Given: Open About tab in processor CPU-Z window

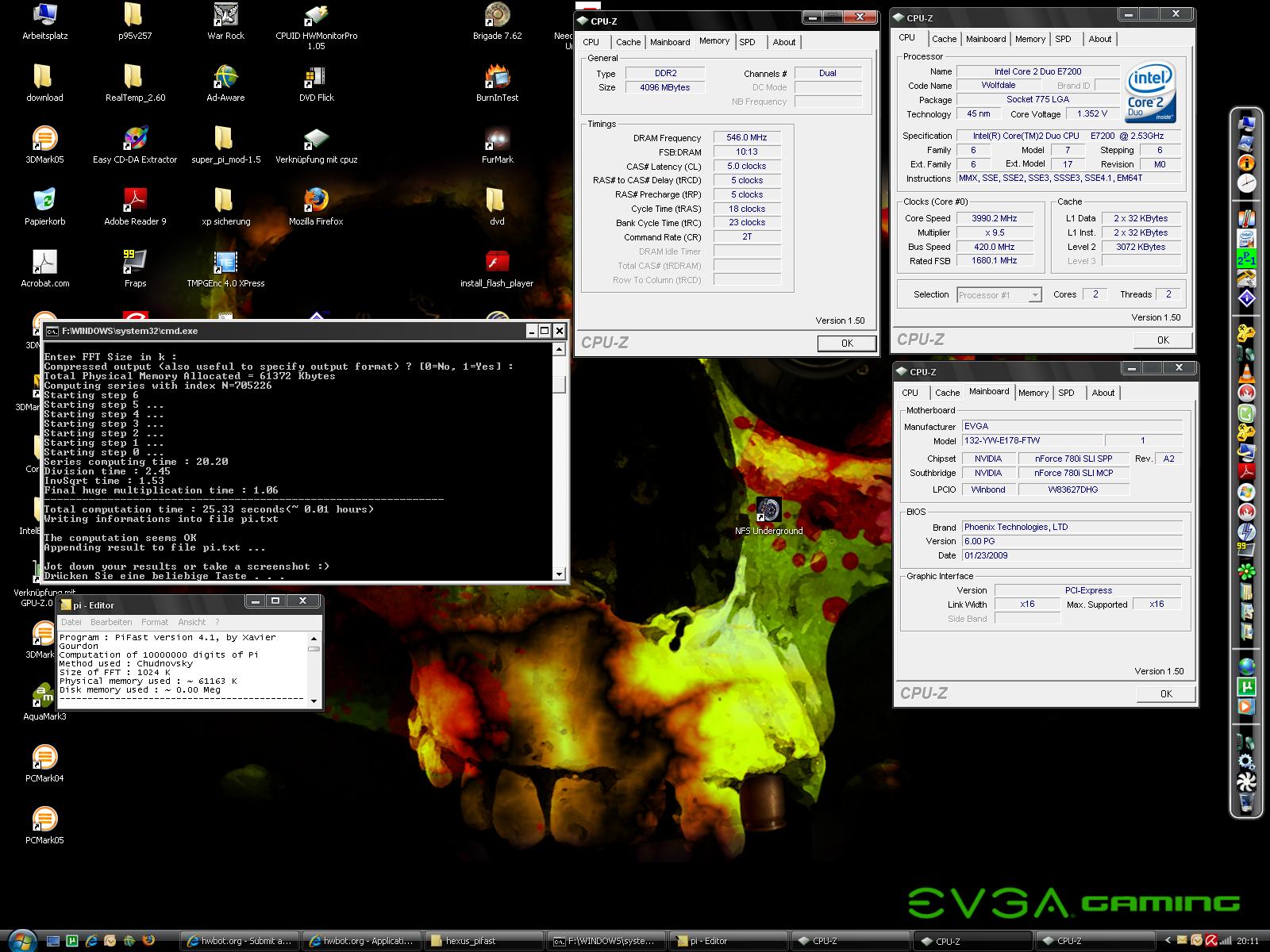Looking at the screenshot, I should [x=1099, y=39].
